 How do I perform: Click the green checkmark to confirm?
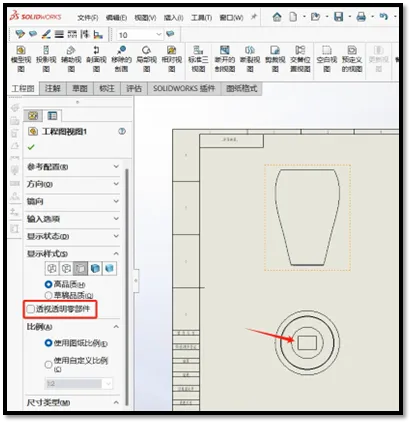tap(31, 147)
